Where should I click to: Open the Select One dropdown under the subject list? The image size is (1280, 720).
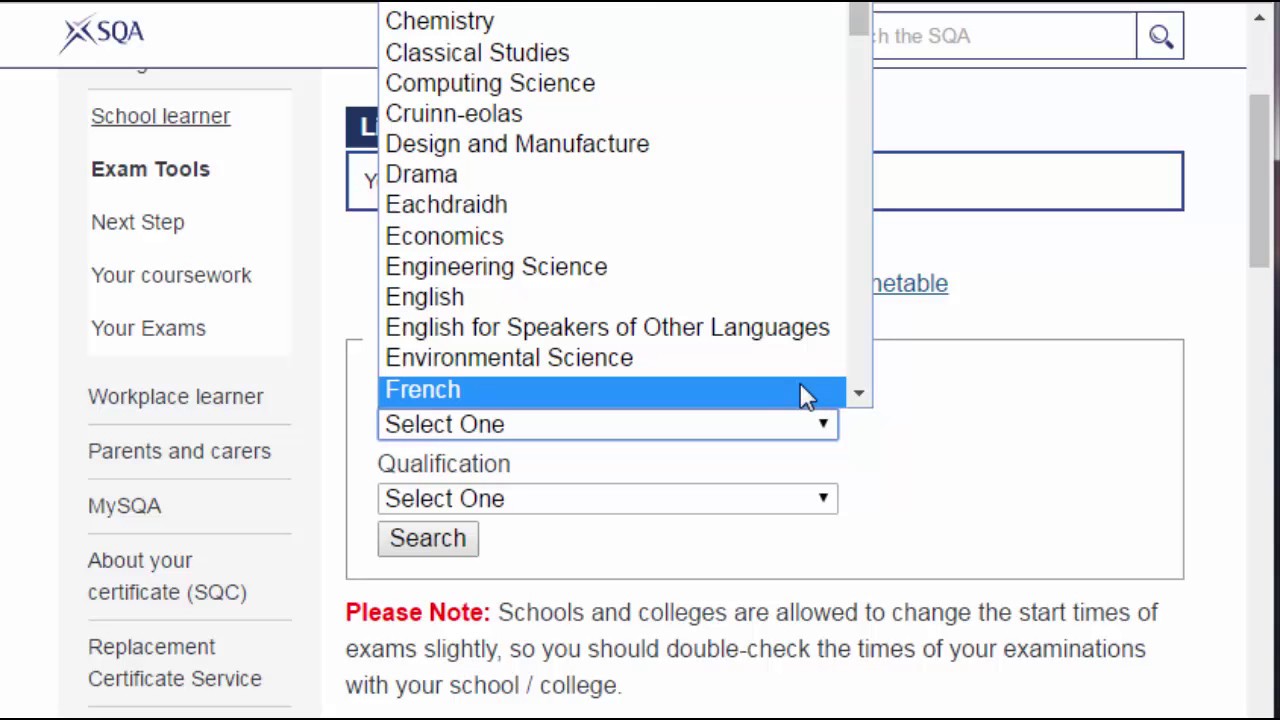[607, 425]
